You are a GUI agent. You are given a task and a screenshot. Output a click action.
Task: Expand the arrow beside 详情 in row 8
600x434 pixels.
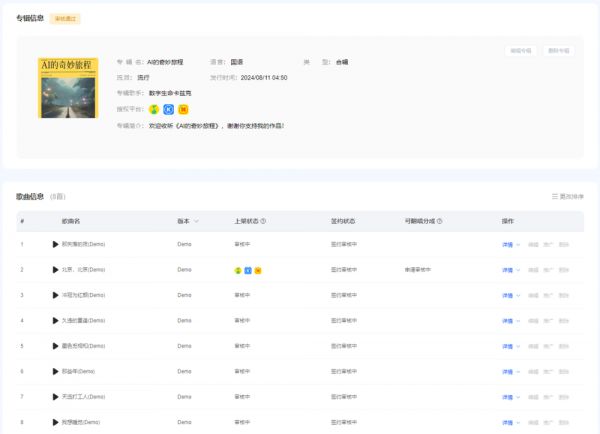click(519, 422)
